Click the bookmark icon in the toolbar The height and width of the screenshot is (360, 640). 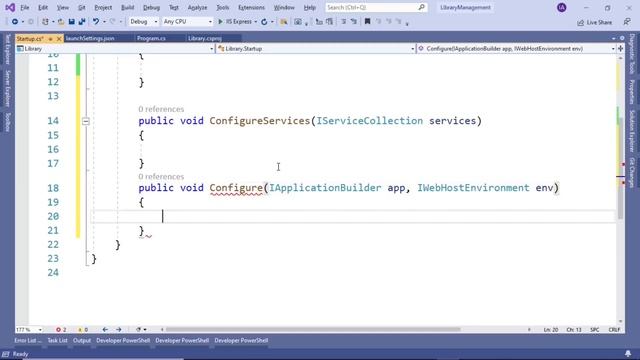click(x=367, y=22)
